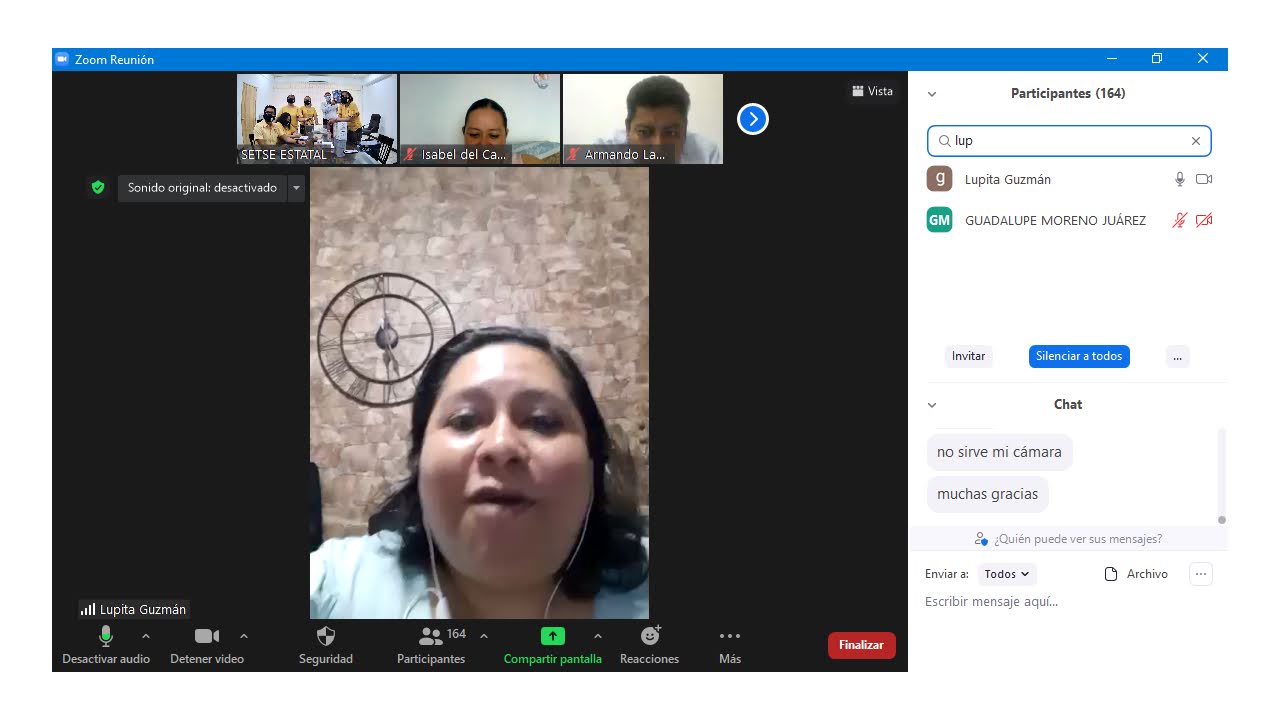Go to next video thumbnails with blue arrow
Viewport: 1280px width, 720px height.
click(x=752, y=119)
